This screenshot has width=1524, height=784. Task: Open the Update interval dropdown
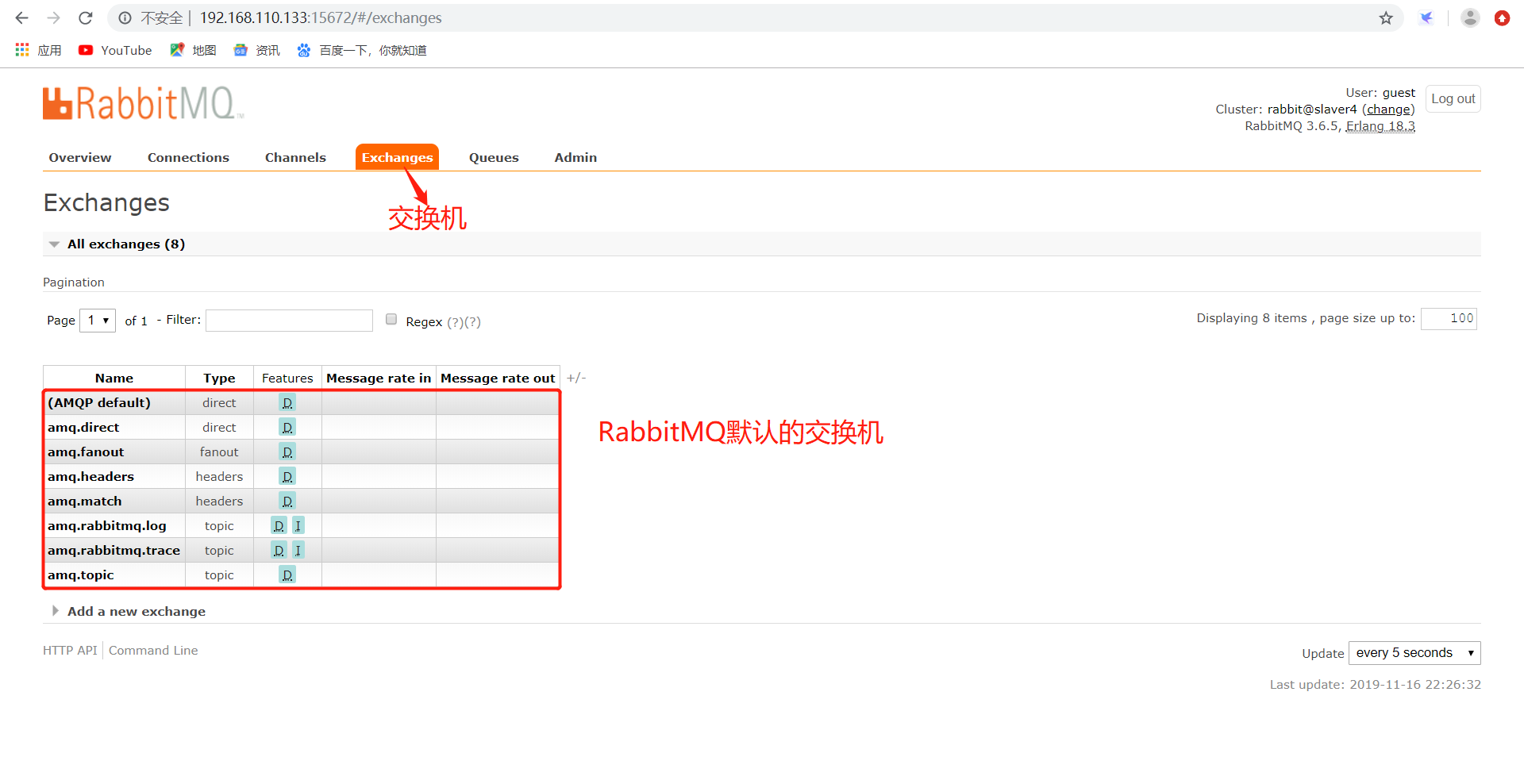click(x=1414, y=652)
